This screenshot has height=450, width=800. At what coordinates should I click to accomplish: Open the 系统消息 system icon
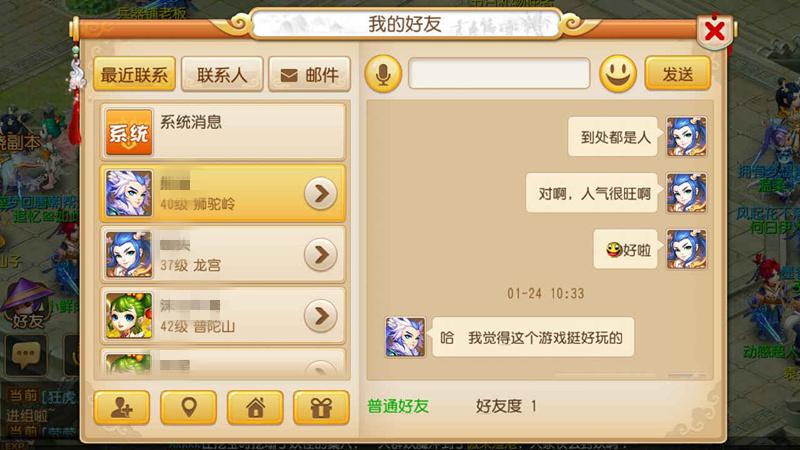coord(129,132)
